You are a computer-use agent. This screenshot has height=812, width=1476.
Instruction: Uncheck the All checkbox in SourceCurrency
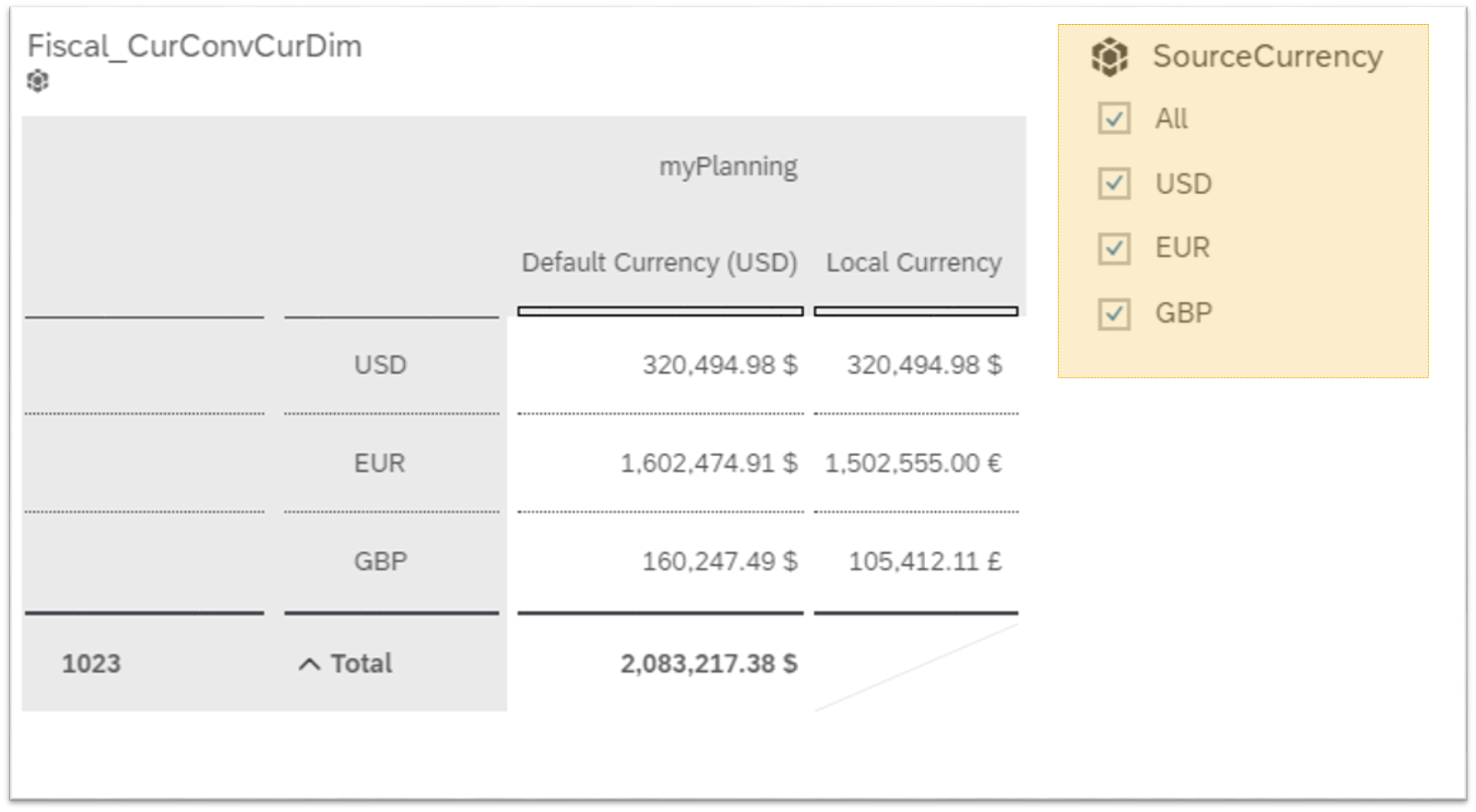pos(1113,119)
